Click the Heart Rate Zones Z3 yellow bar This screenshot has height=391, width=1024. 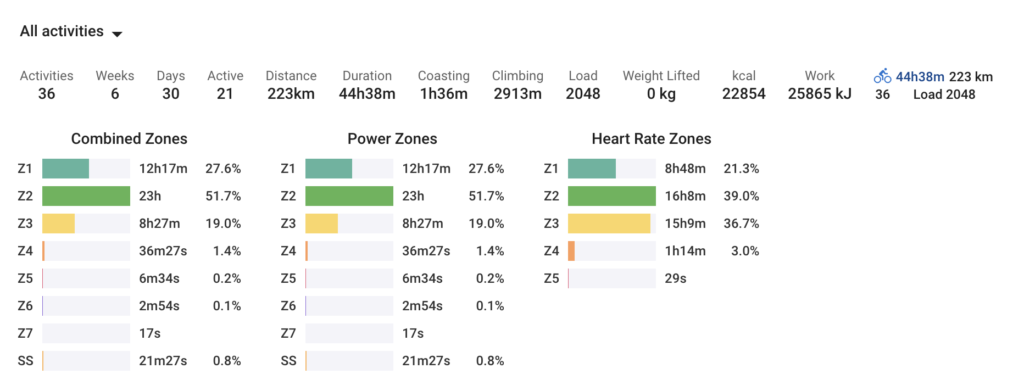click(609, 224)
